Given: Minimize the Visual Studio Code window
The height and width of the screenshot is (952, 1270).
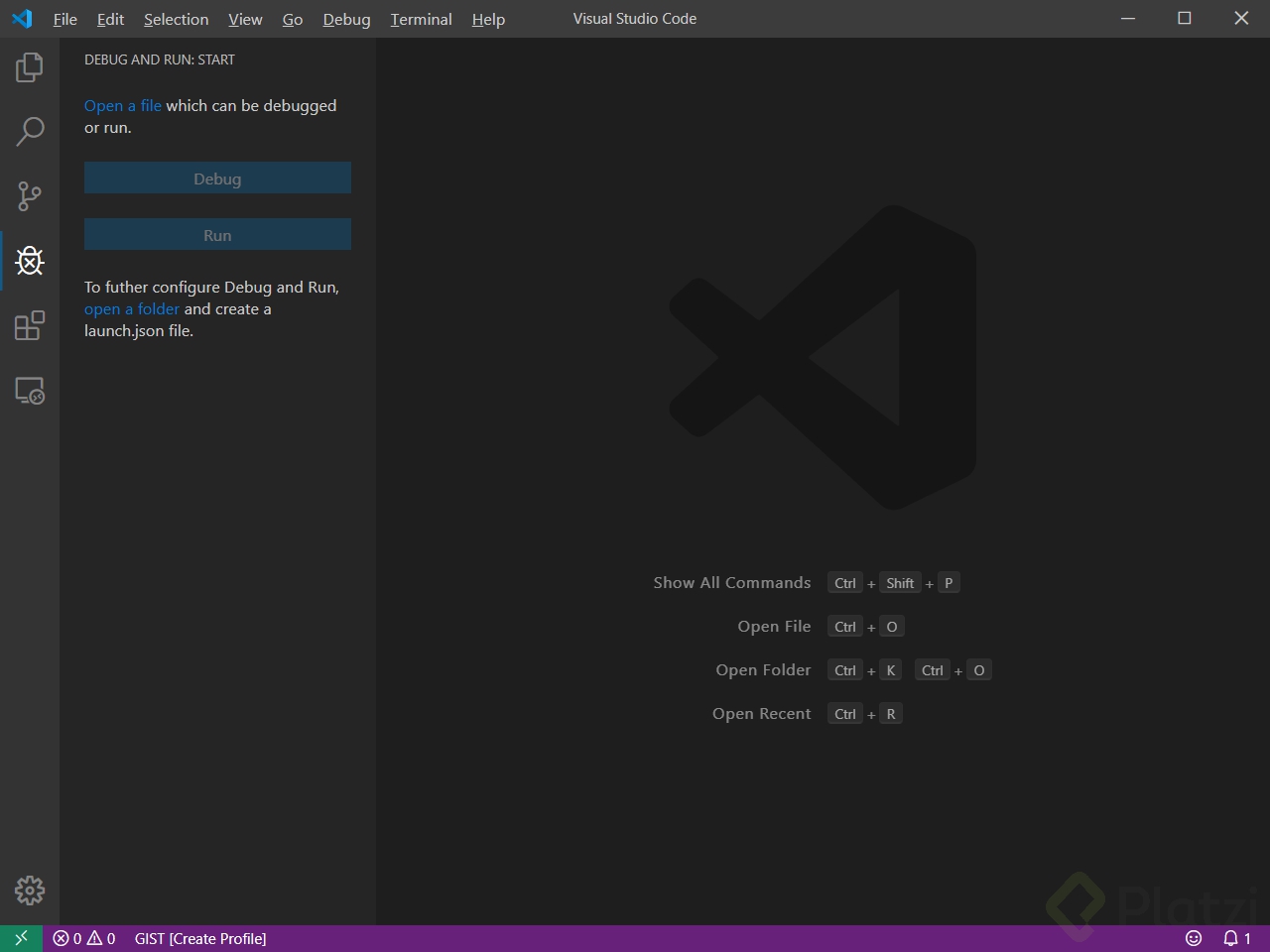Looking at the screenshot, I should coord(1128,19).
